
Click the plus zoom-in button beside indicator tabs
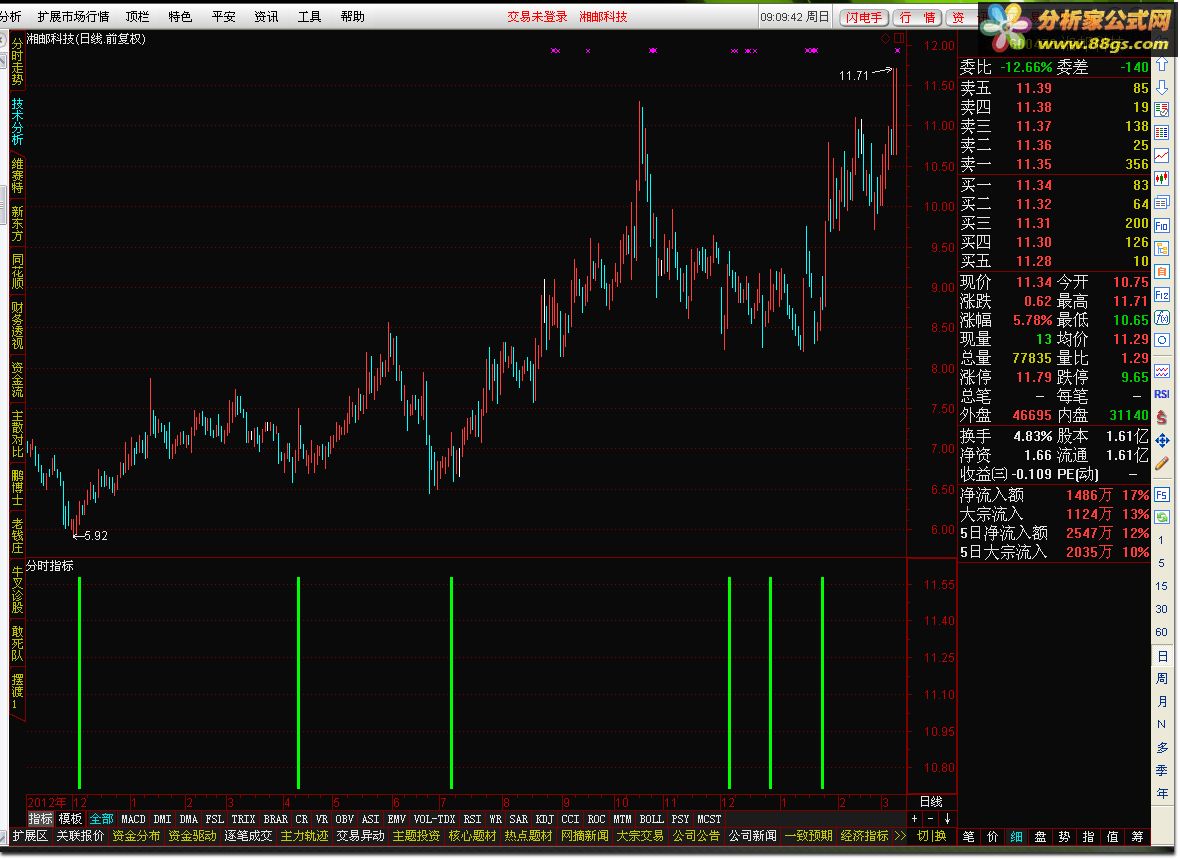(x=914, y=818)
